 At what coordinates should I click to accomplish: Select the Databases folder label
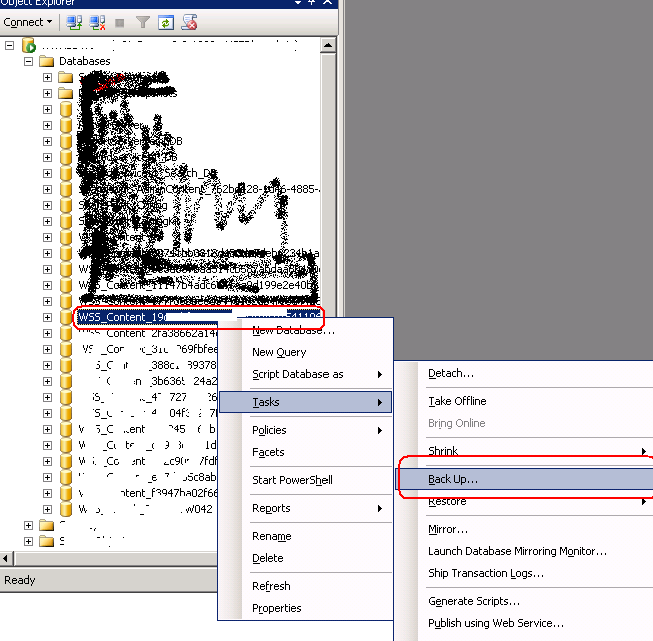[x=85, y=61]
